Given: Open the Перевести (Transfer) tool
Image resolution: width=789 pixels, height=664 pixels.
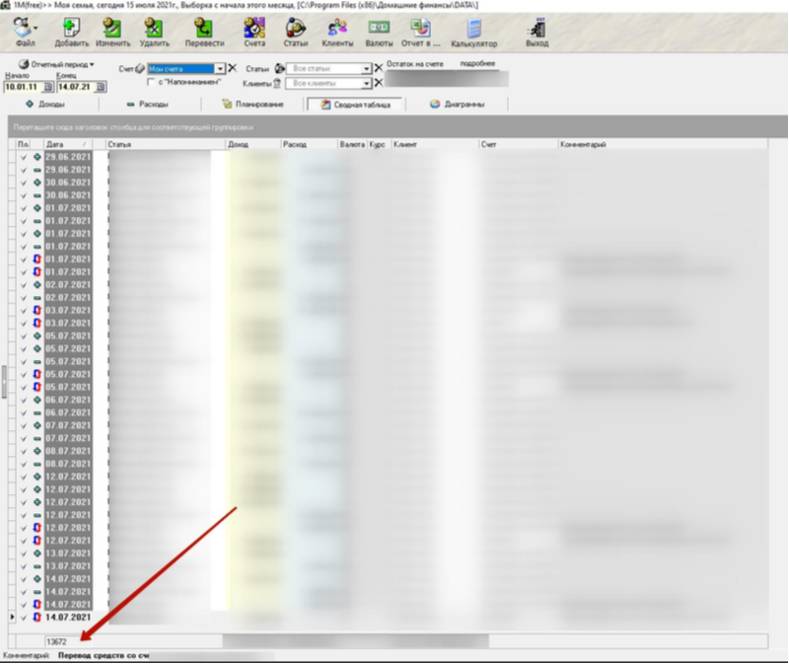Looking at the screenshot, I should click(203, 30).
